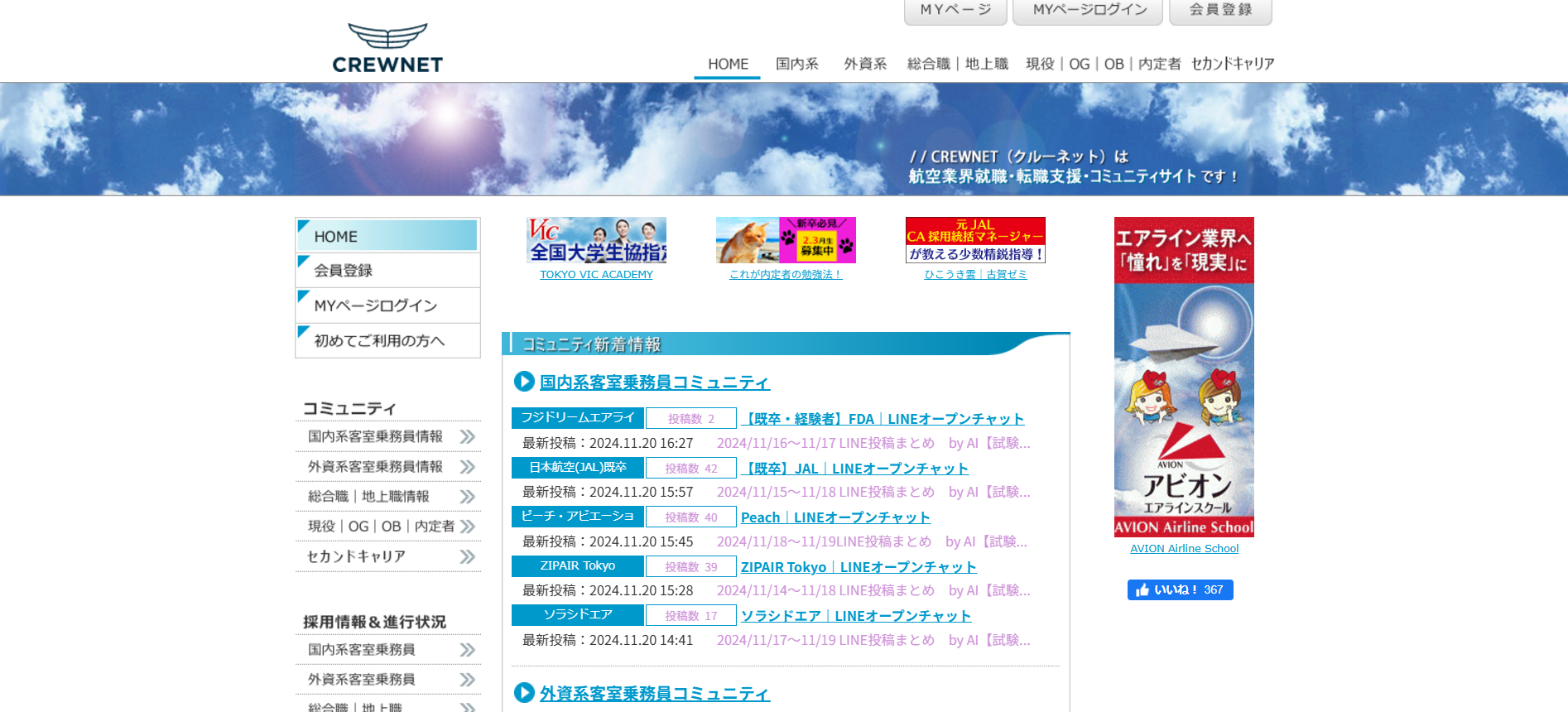The image size is (1568, 712).
Task: Click the CREWNET winged logo
Action: point(387,48)
